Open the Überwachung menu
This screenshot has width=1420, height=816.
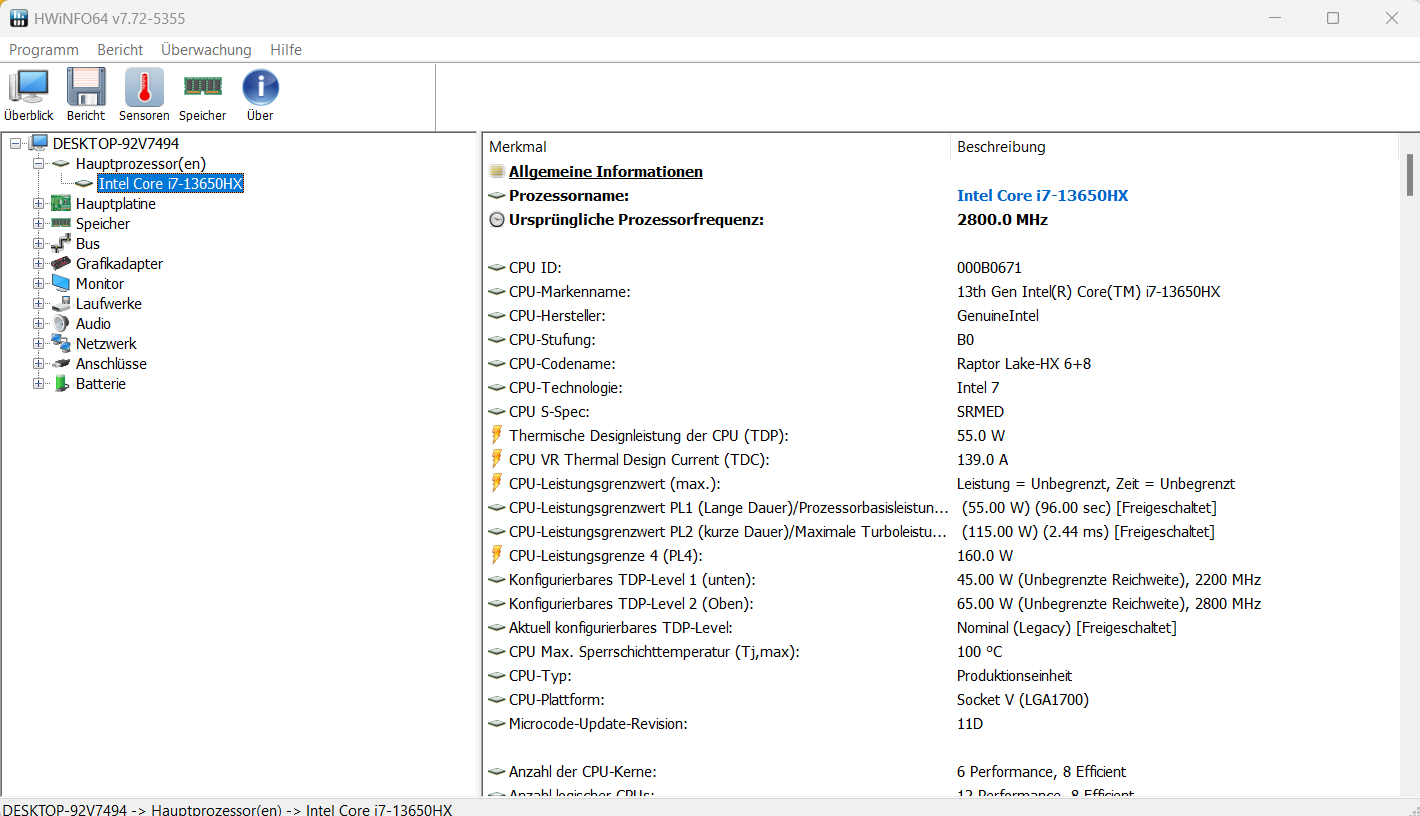(x=206, y=50)
